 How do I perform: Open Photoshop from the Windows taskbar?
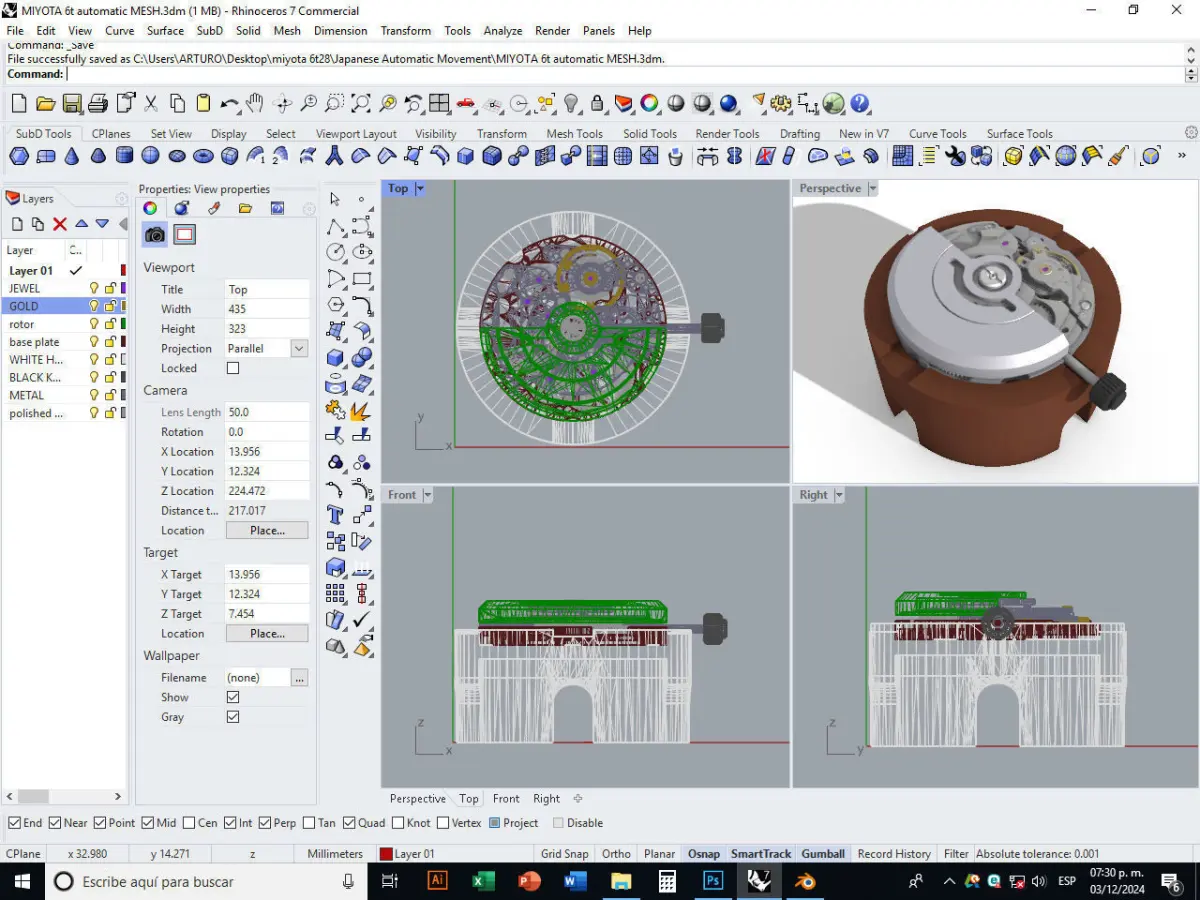click(712, 881)
